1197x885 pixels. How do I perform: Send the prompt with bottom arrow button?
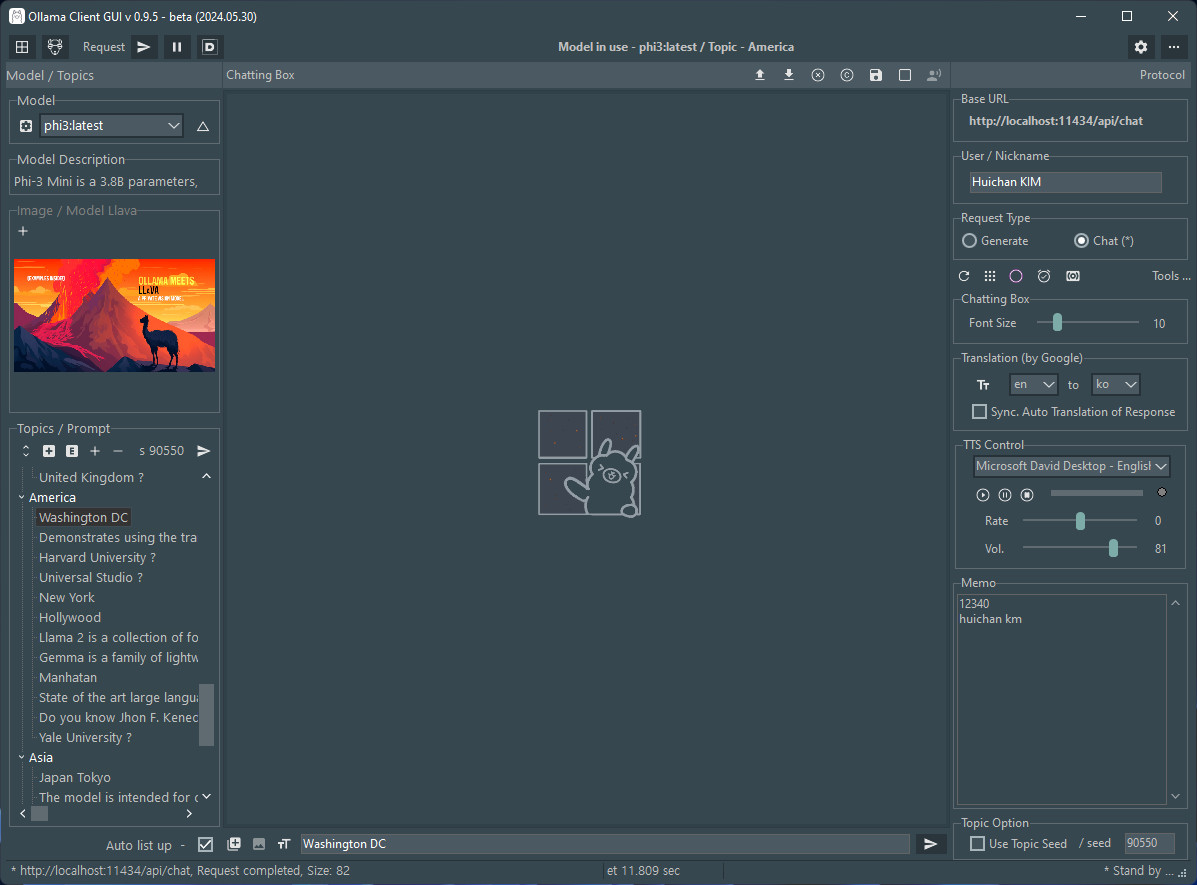931,844
